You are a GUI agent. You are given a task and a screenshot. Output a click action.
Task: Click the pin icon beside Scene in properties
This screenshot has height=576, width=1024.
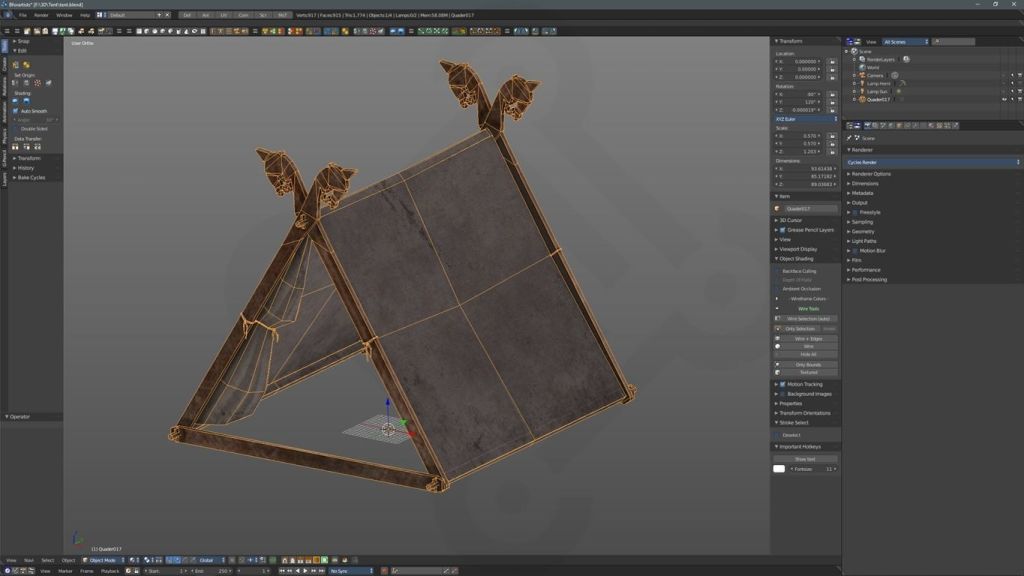click(849, 138)
